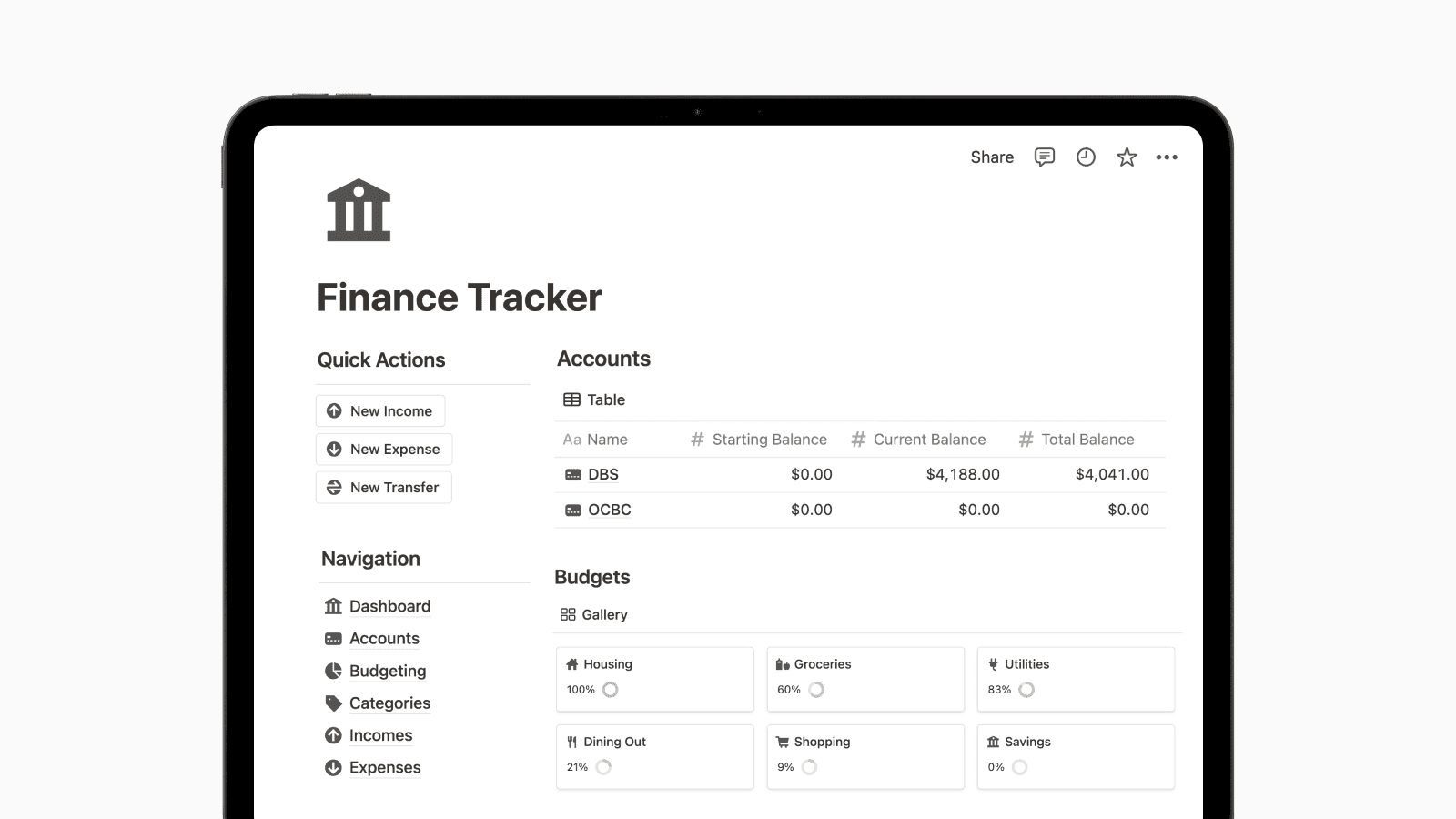This screenshot has height=819, width=1456.
Task: Click the Savings 0% progress circle
Action: 1020,767
